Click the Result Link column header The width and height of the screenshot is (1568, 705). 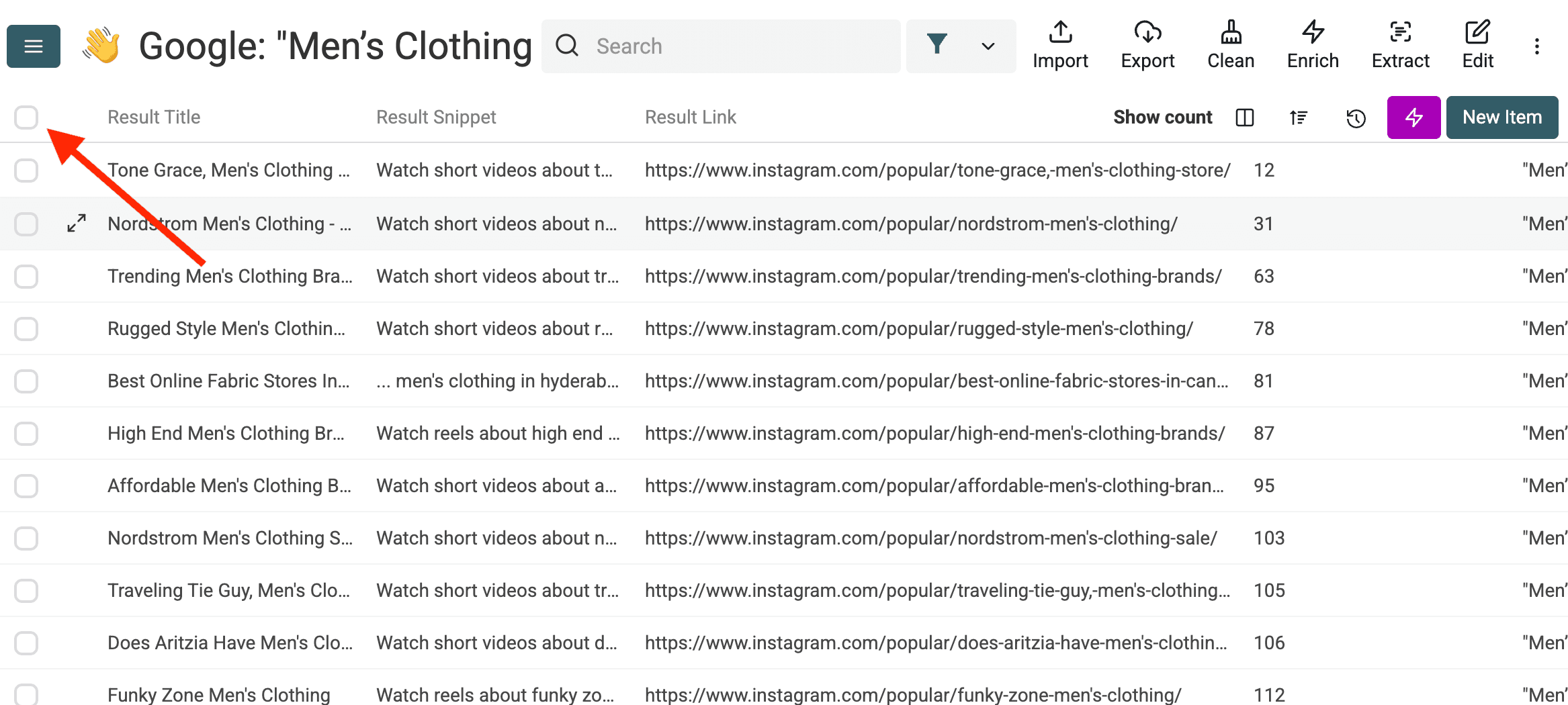point(690,117)
